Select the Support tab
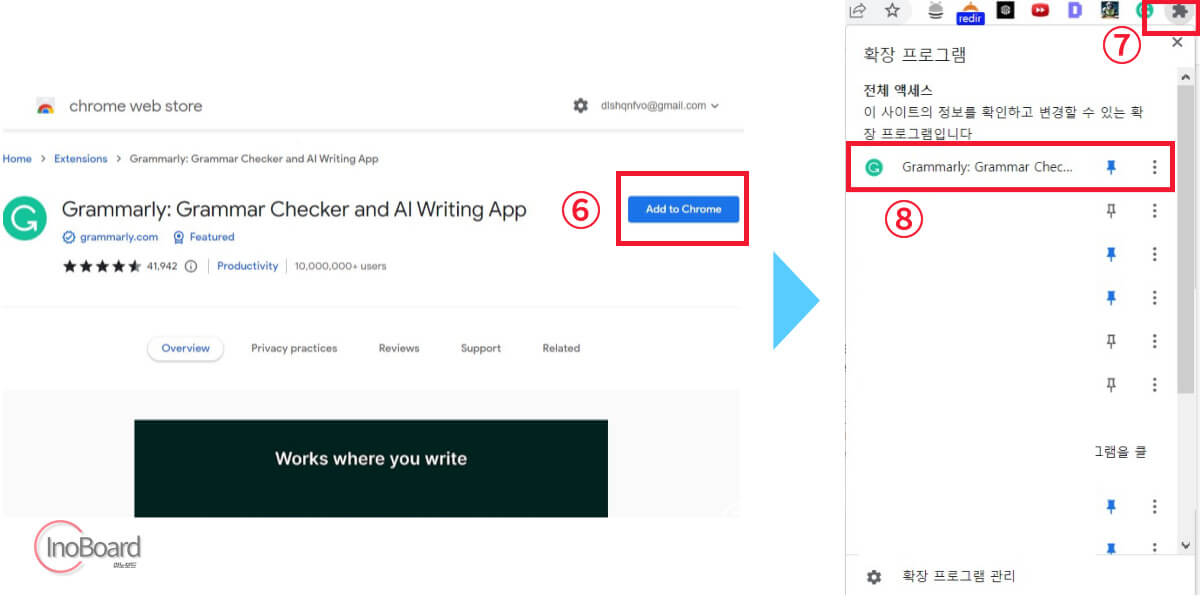The height and width of the screenshot is (600, 1200). click(x=481, y=348)
